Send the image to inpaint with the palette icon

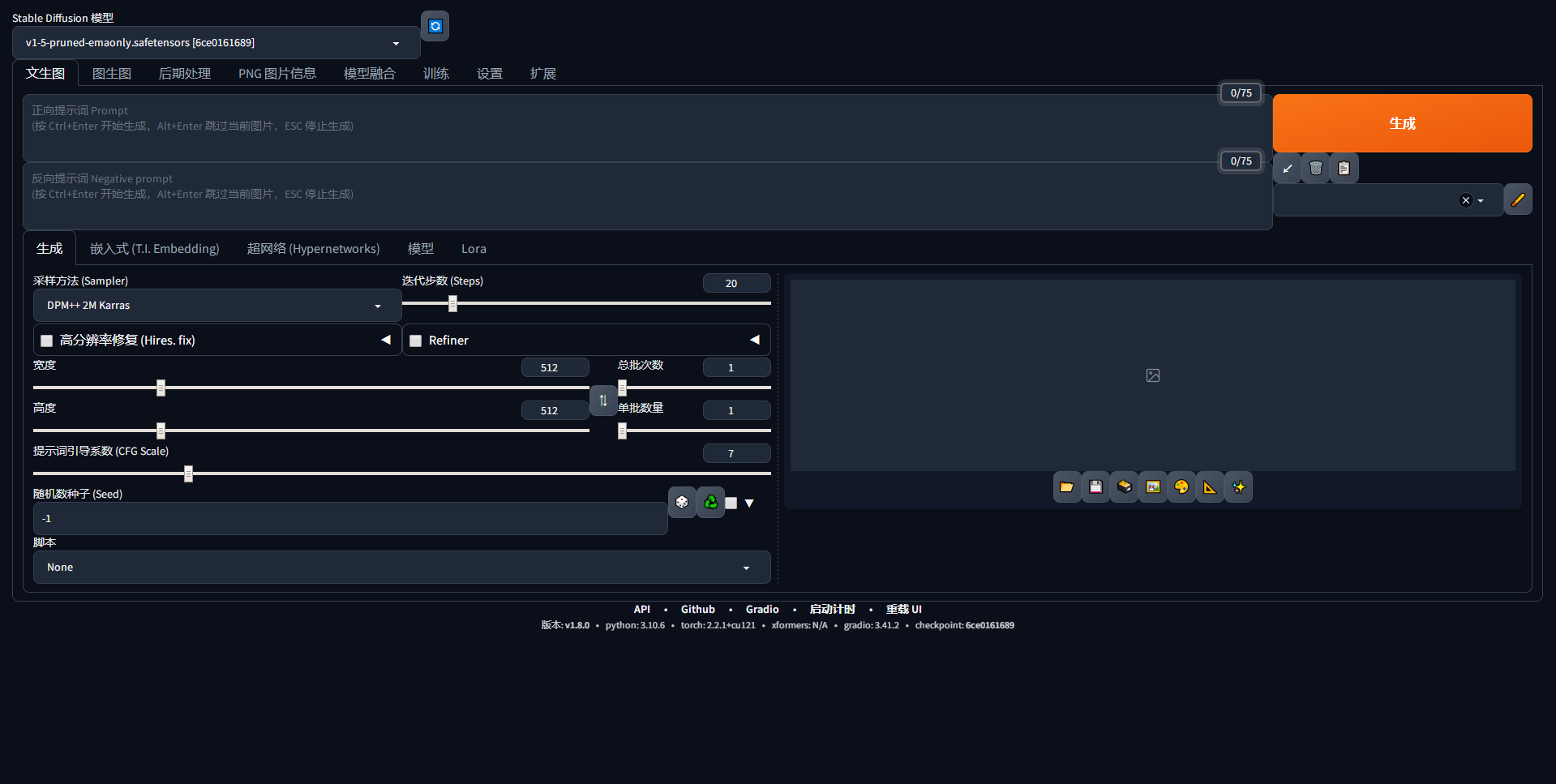tap(1181, 487)
